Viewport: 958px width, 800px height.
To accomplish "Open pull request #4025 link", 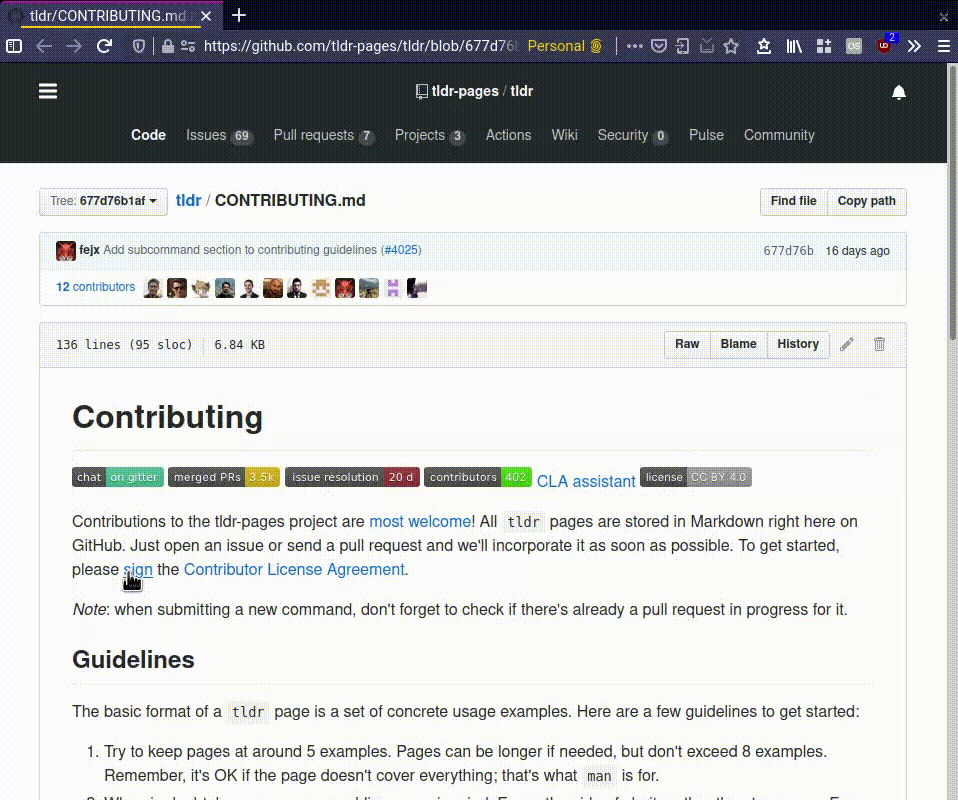I will 401,250.
